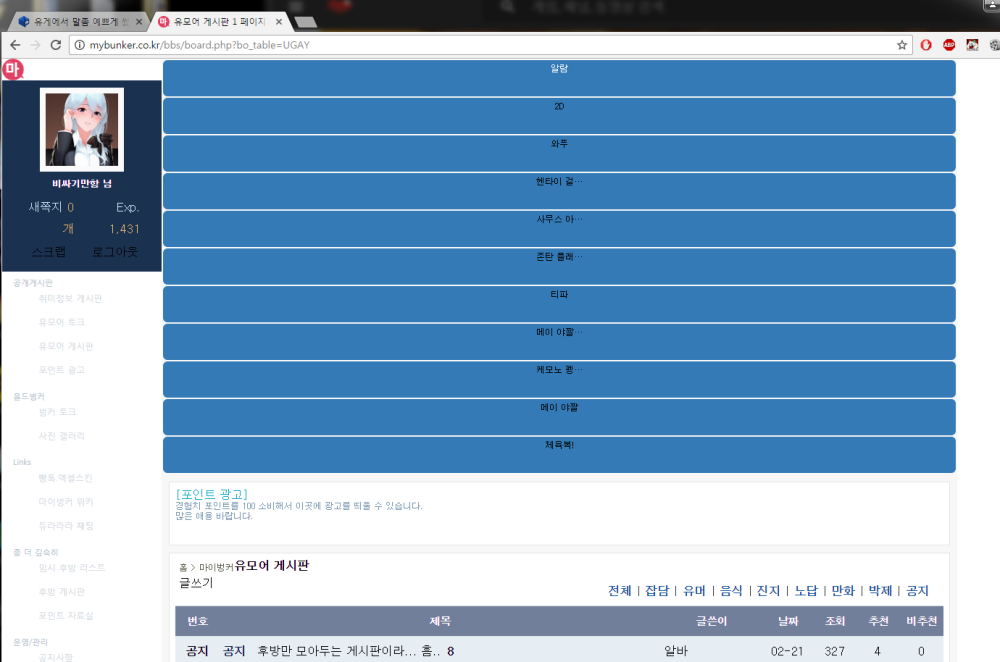This screenshot has height=662, width=1000.
Task: Open 스크랩 in the profile panel
Action: pyautogui.click(x=50, y=252)
